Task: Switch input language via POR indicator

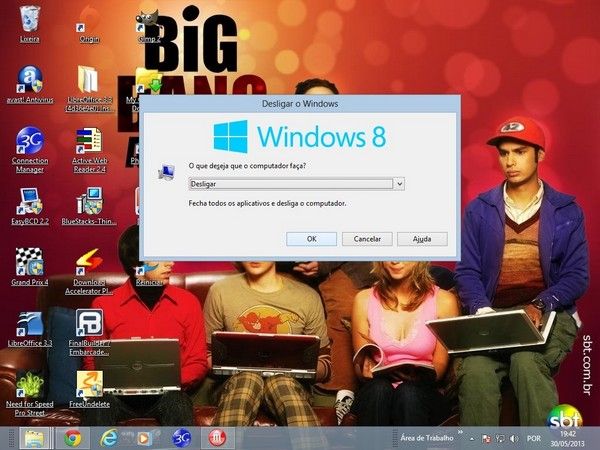Action: (x=534, y=439)
